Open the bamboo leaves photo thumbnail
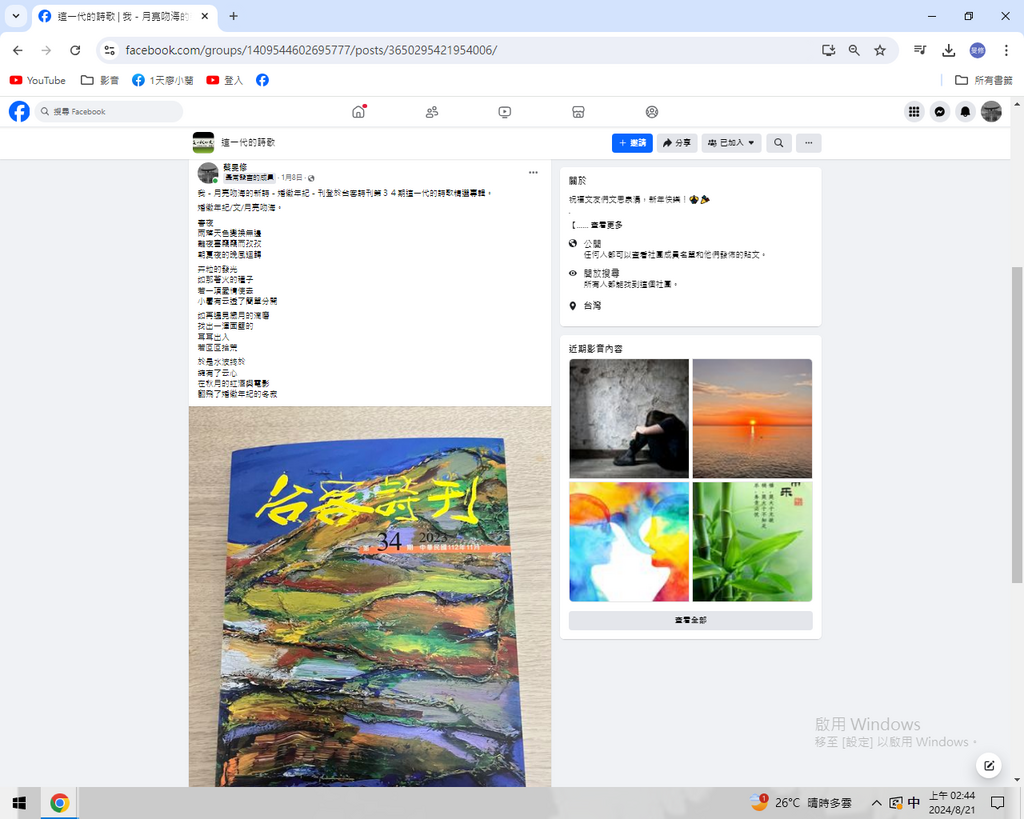1024x819 pixels. [x=752, y=542]
